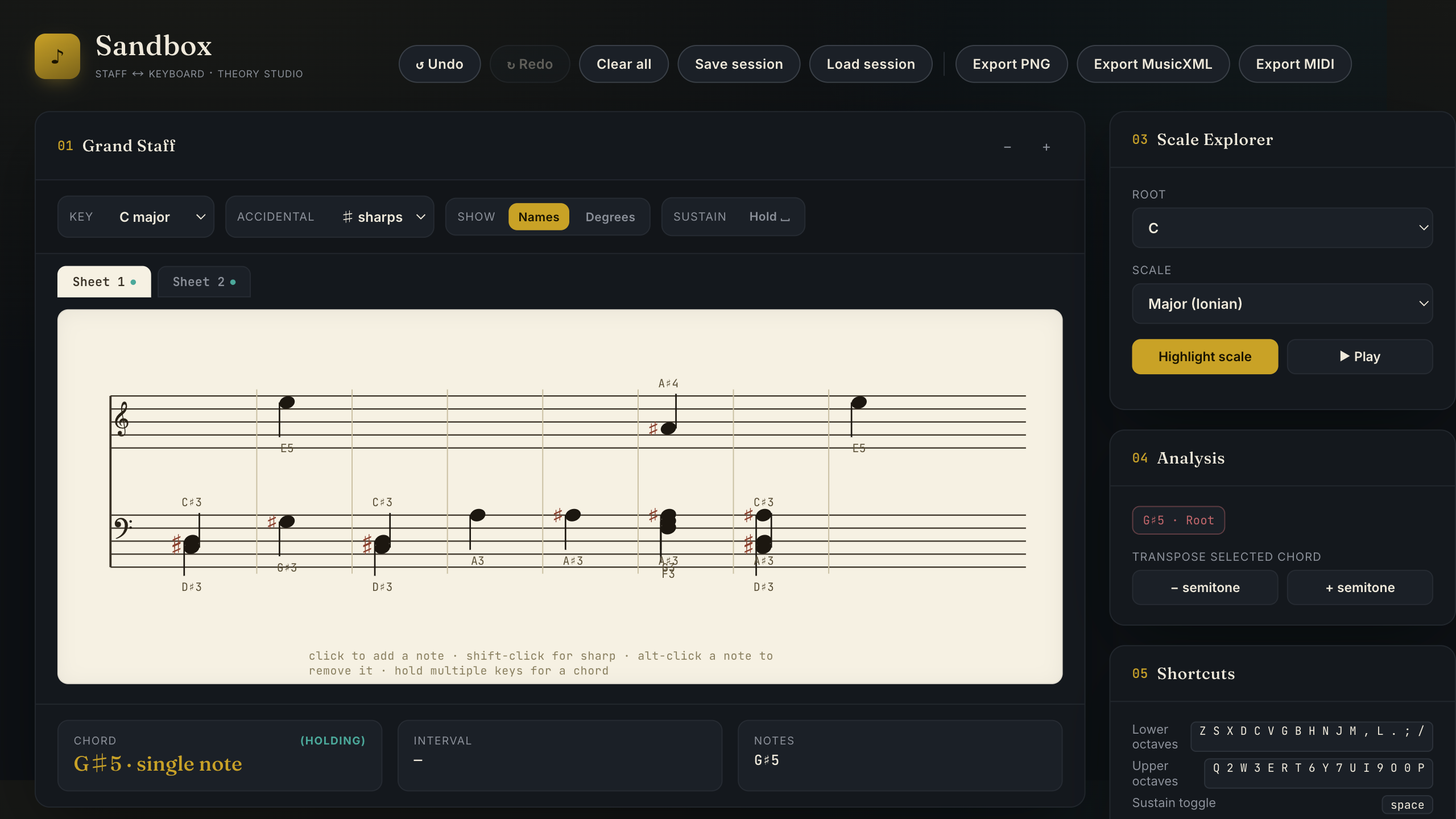The width and height of the screenshot is (1456, 819).
Task: Open the Scale dropdown showing Major (Ionian)
Action: pyautogui.click(x=1282, y=304)
